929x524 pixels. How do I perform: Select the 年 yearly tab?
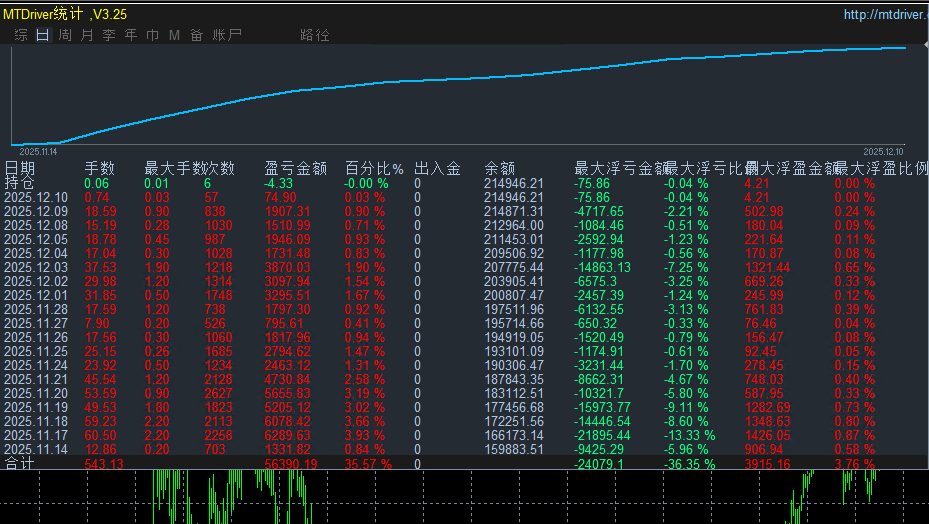pyautogui.click(x=131, y=35)
